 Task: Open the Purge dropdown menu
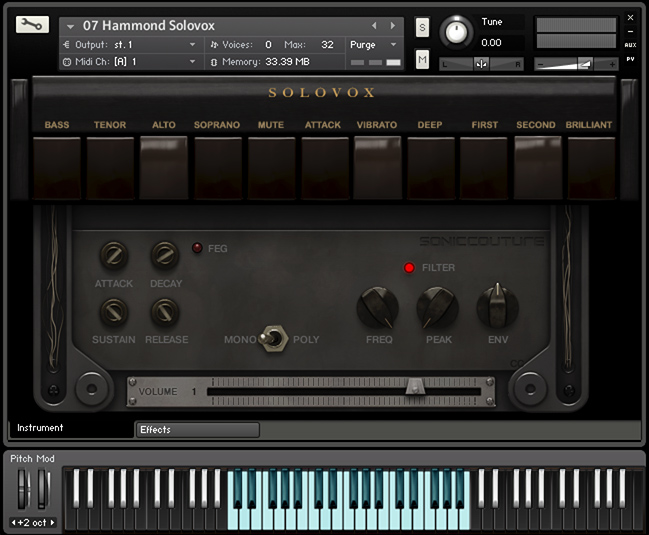pyautogui.click(x=373, y=45)
